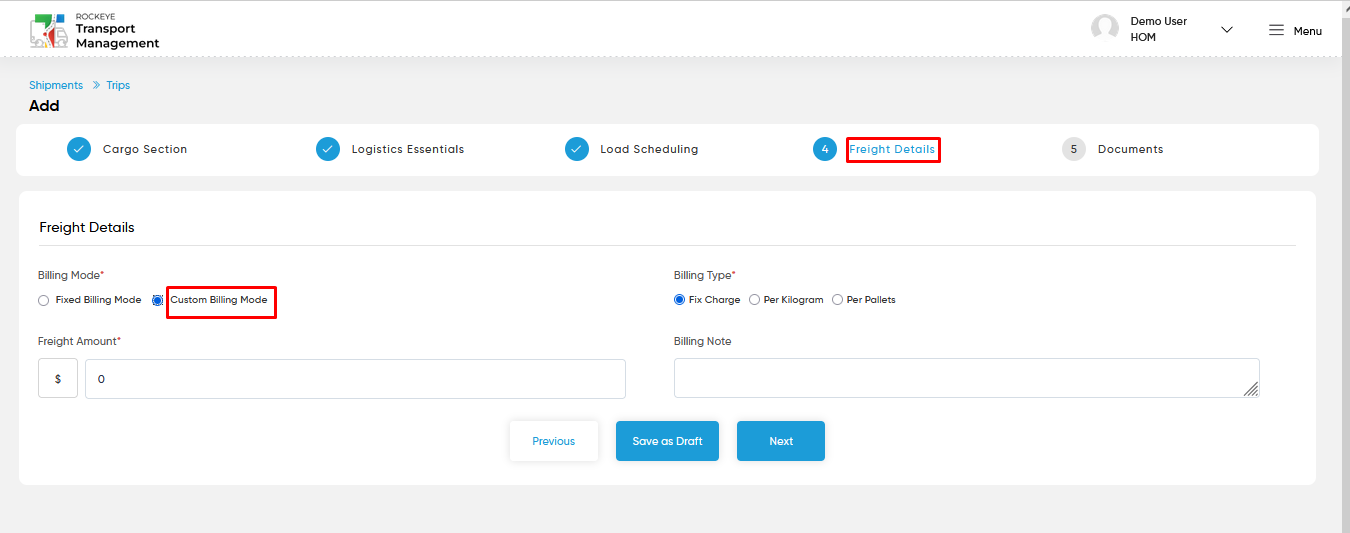Select the Custom Billing Mode radio button

pos(157,300)
